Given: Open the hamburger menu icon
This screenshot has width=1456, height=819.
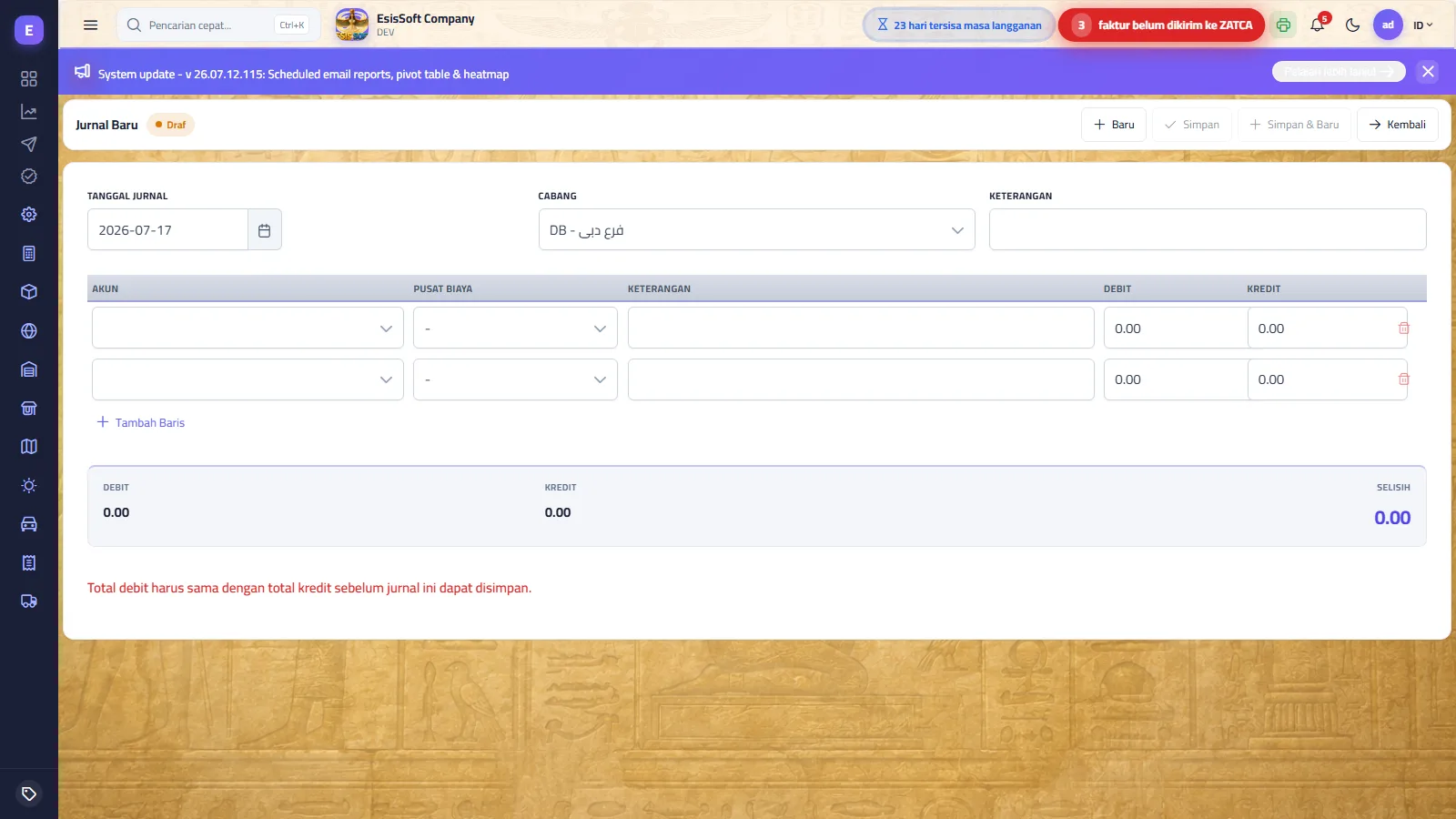Looking at the screenshot, I should (90, 25).
